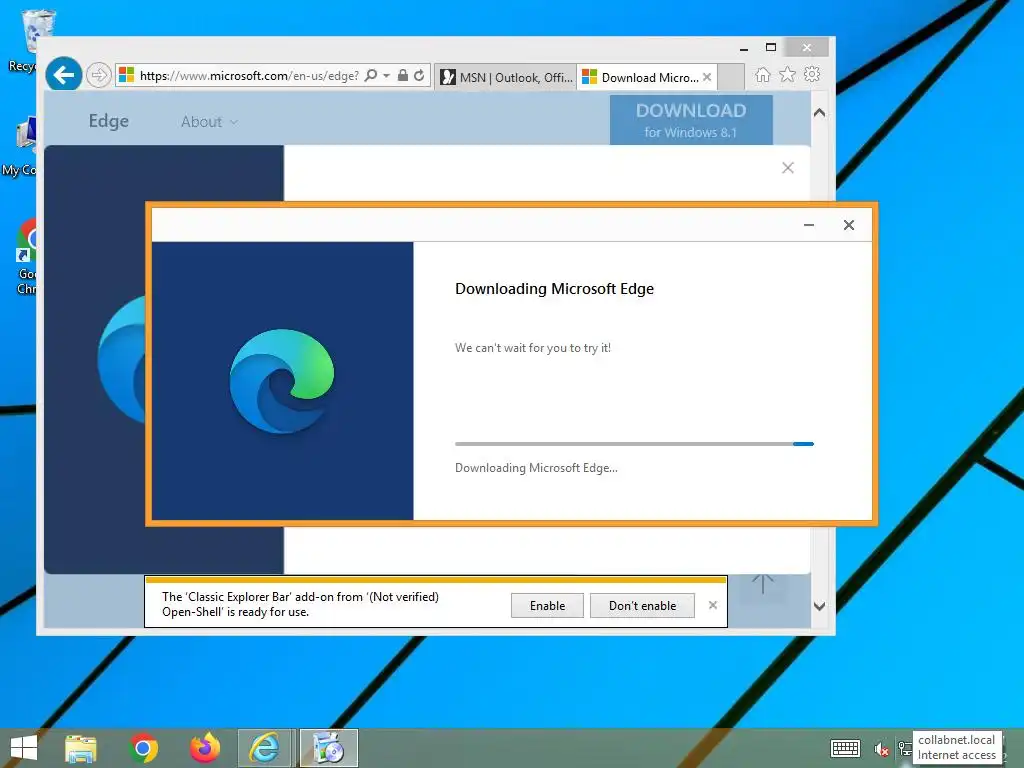The image size is (1024, 768).
Task: Close the Downloading Microsoft Edge installer
Action: coord(849,225)
